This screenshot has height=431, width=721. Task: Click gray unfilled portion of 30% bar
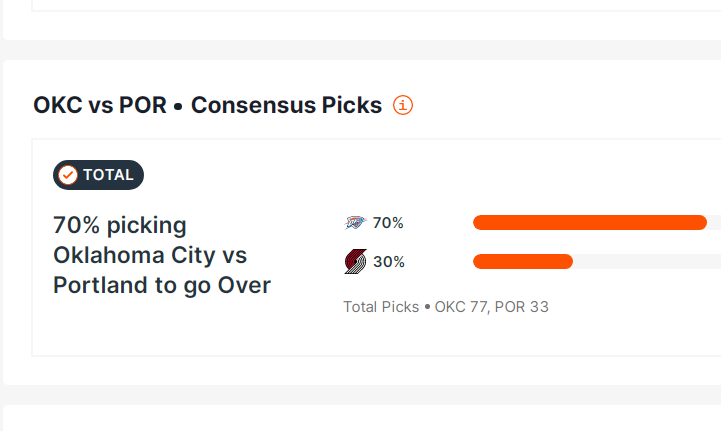[647, 261]
